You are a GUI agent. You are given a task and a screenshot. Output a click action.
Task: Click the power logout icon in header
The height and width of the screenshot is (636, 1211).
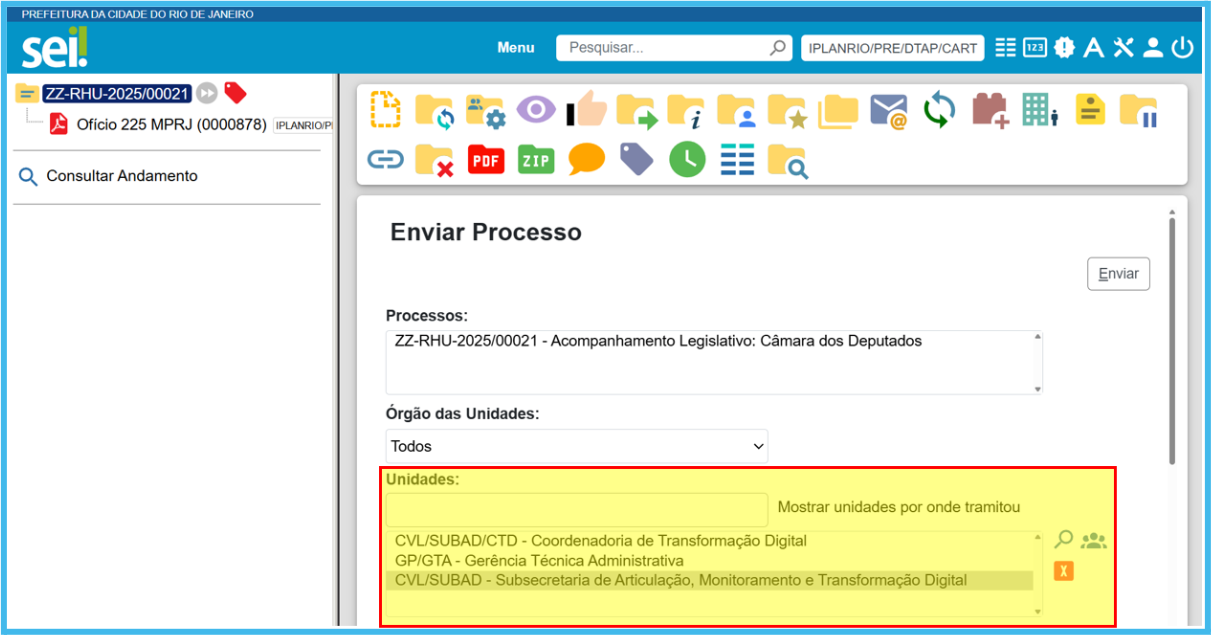tap(1183, 48)
